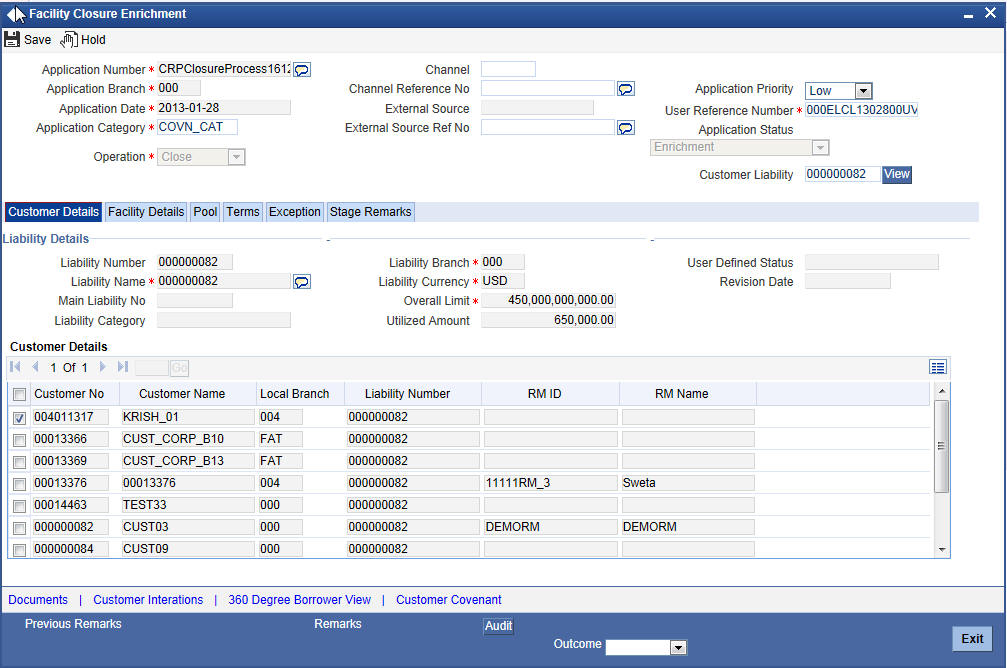
Task: Click the application logo in title bar
Action: (16, 14)
